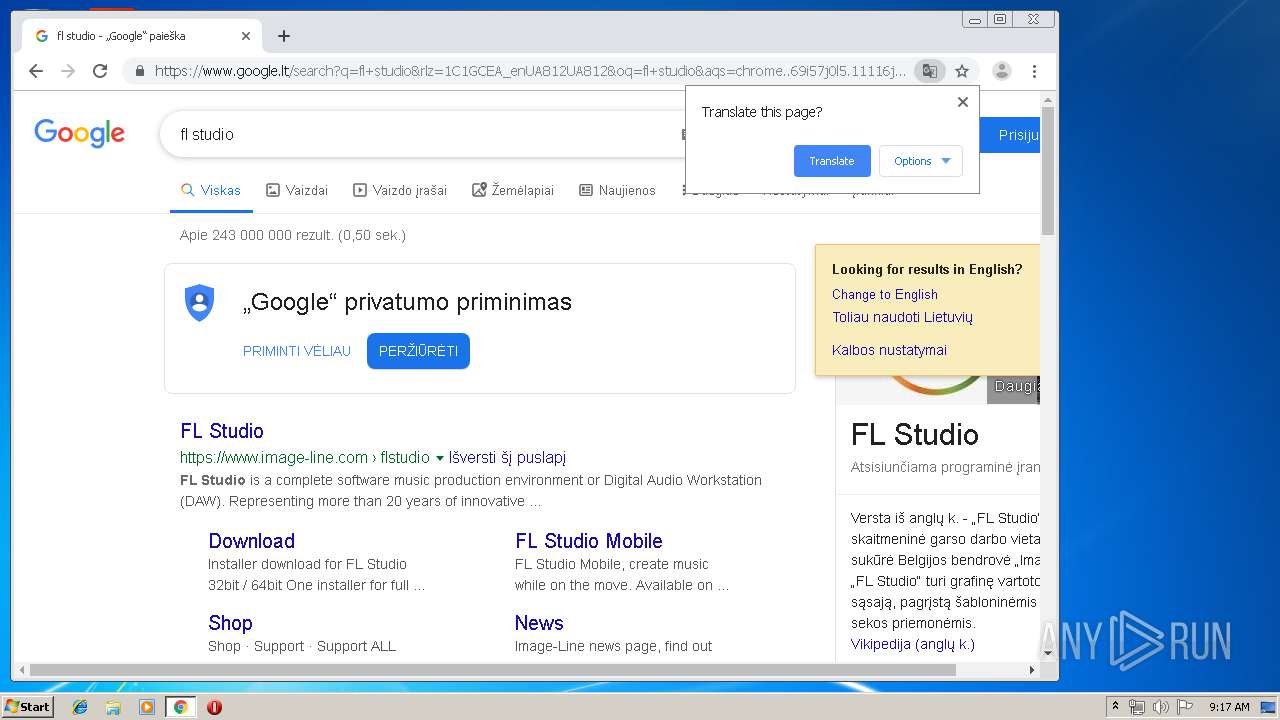Open the red Opera icon in taskbar
This screenshot has width=1280, height=720.
coord(214,707)
